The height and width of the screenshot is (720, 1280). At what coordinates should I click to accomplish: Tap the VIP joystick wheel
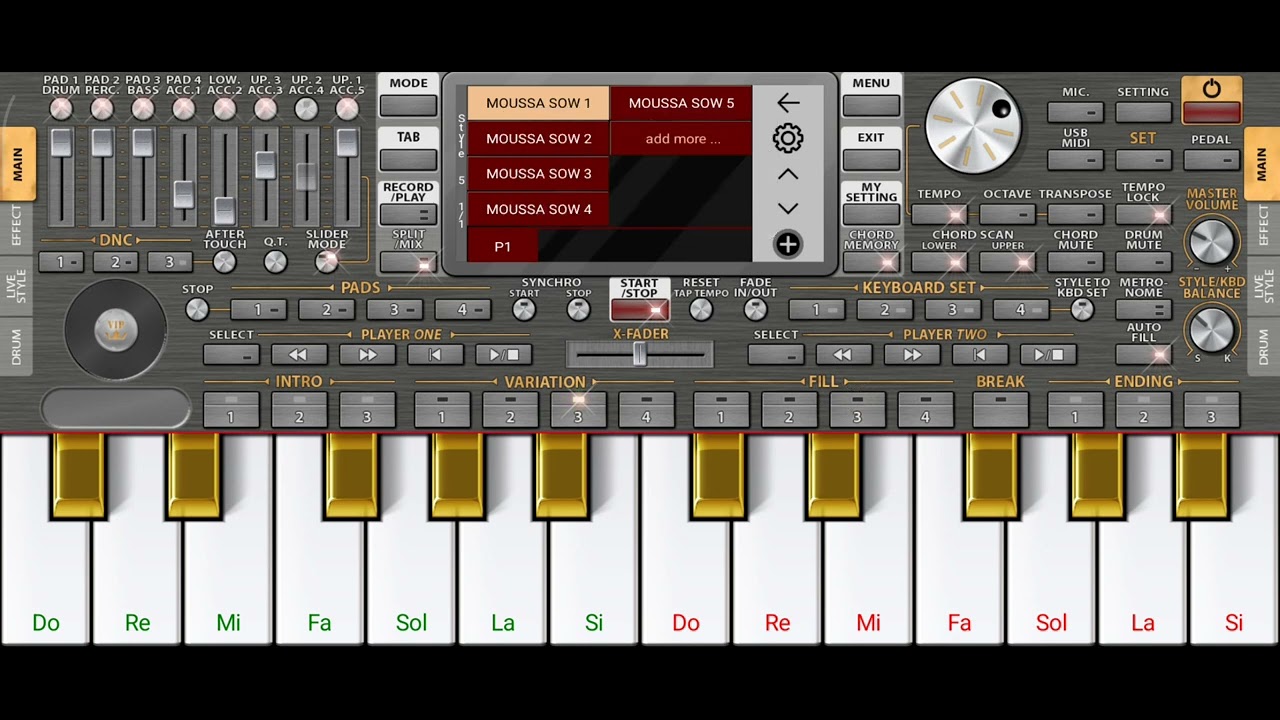[x=115, y=330]
